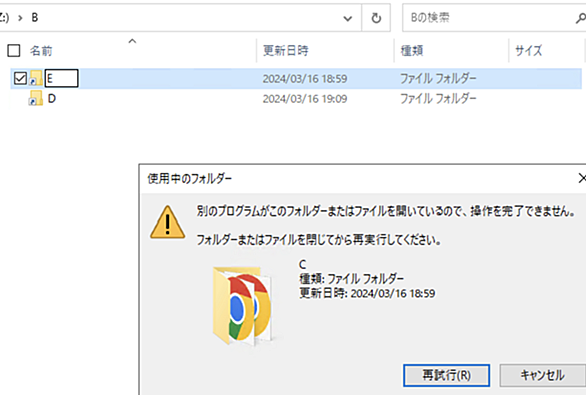Click the search magnifier icon

pyautogui.click(x=581, y=18)
